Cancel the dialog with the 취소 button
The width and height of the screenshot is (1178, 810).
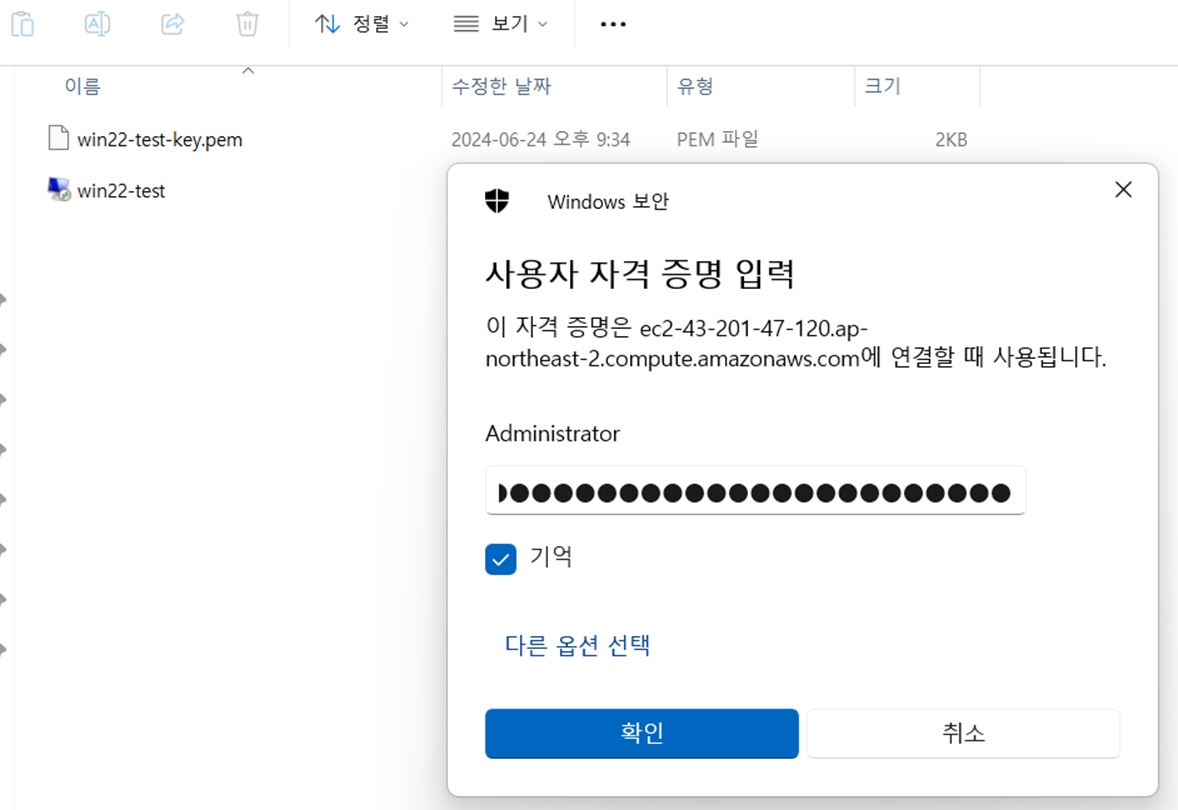point(963,733)
